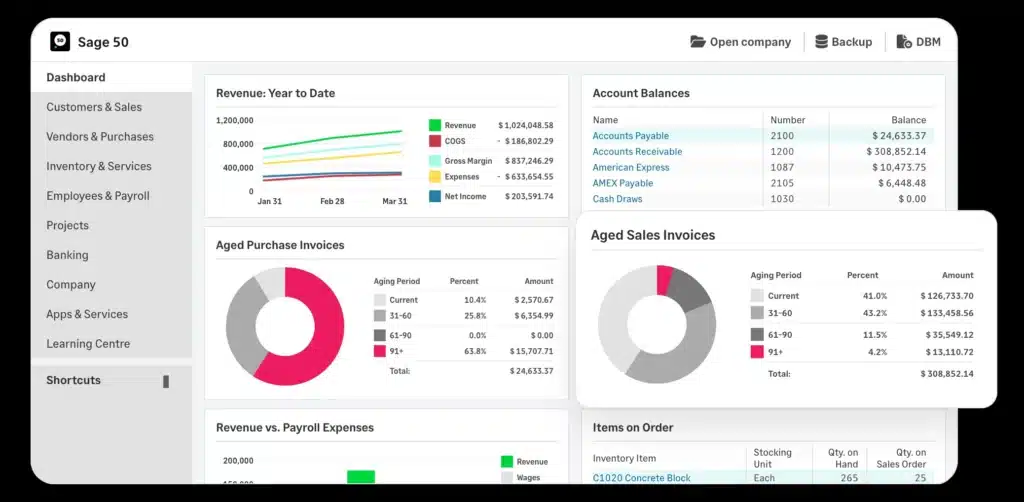Click the Qty. on Sales Order header

pos(901,458)
